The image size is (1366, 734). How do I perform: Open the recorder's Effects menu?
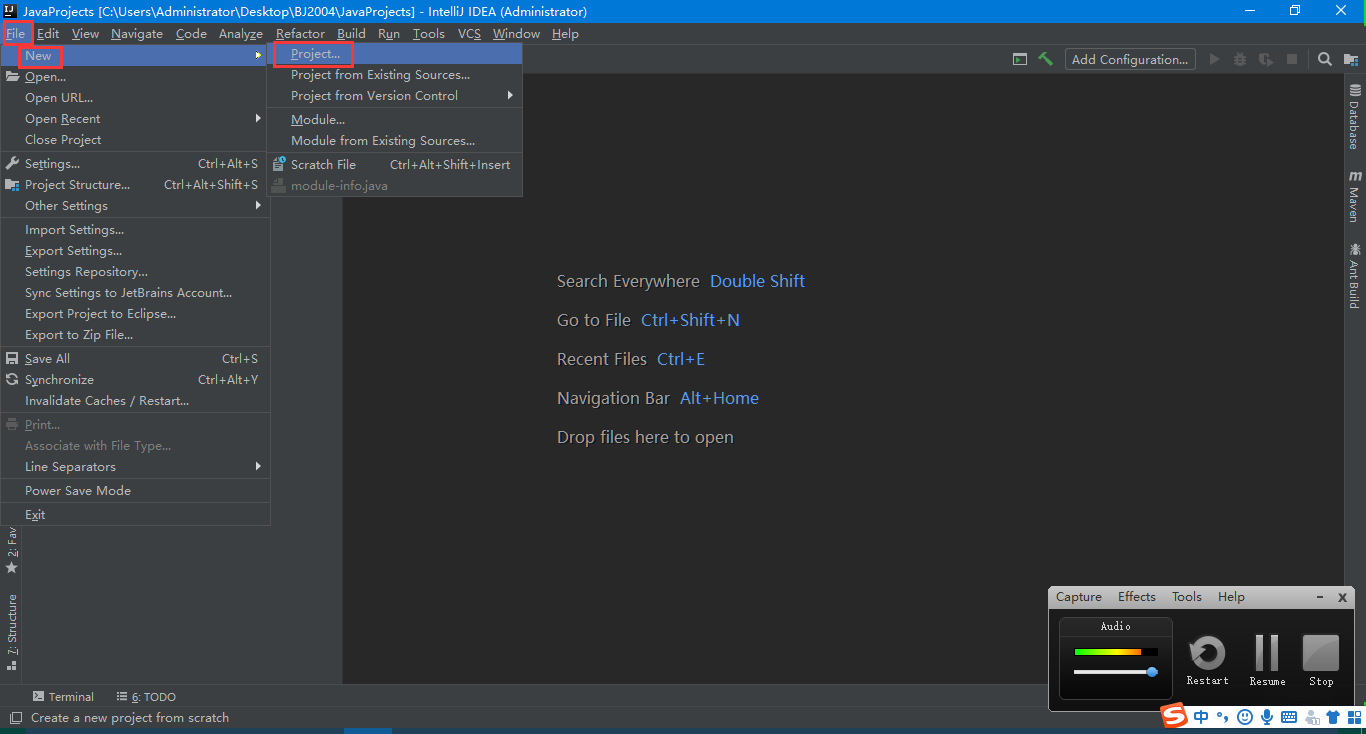[x=1137, y=597]
